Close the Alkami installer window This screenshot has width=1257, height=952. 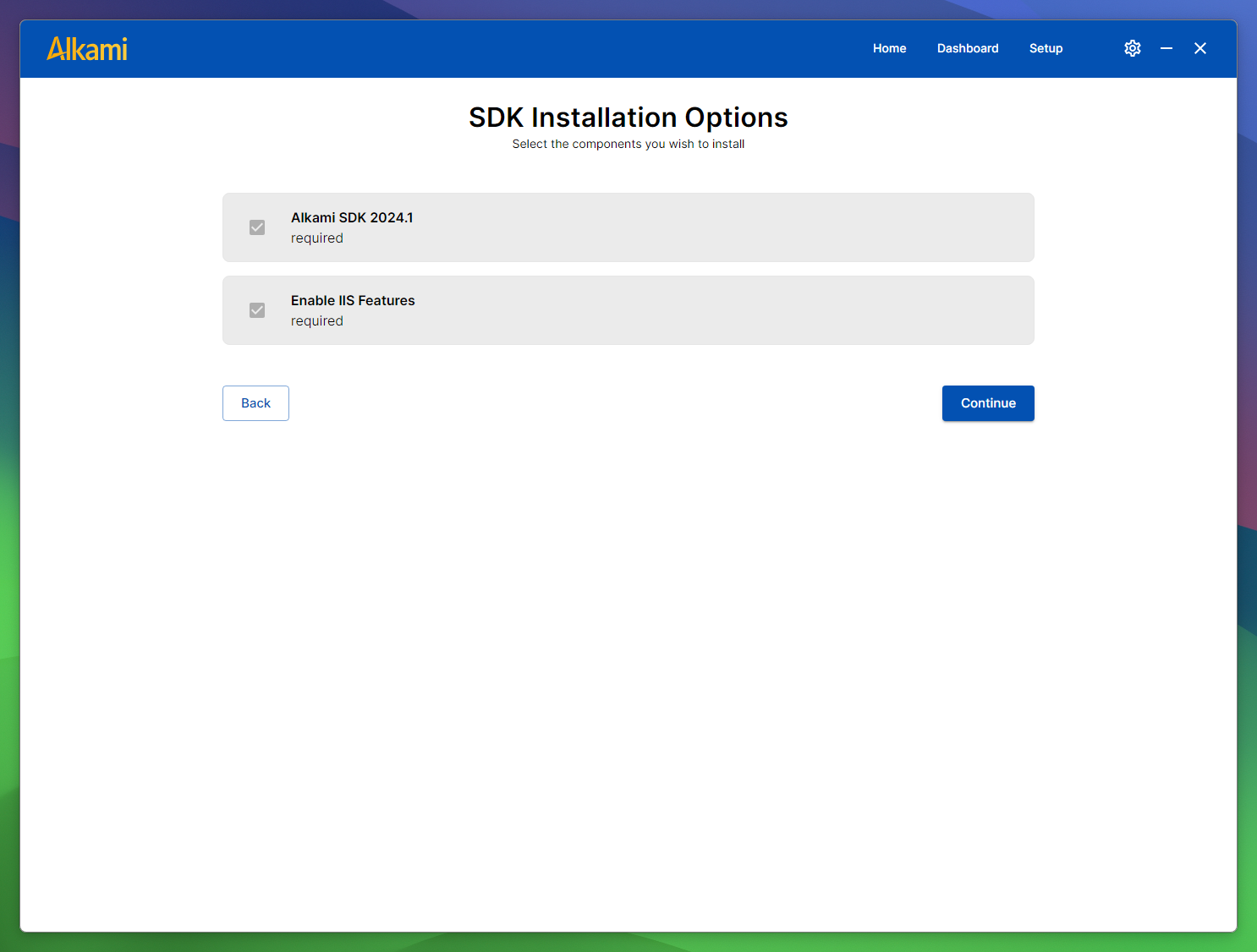click(1200, 48)
